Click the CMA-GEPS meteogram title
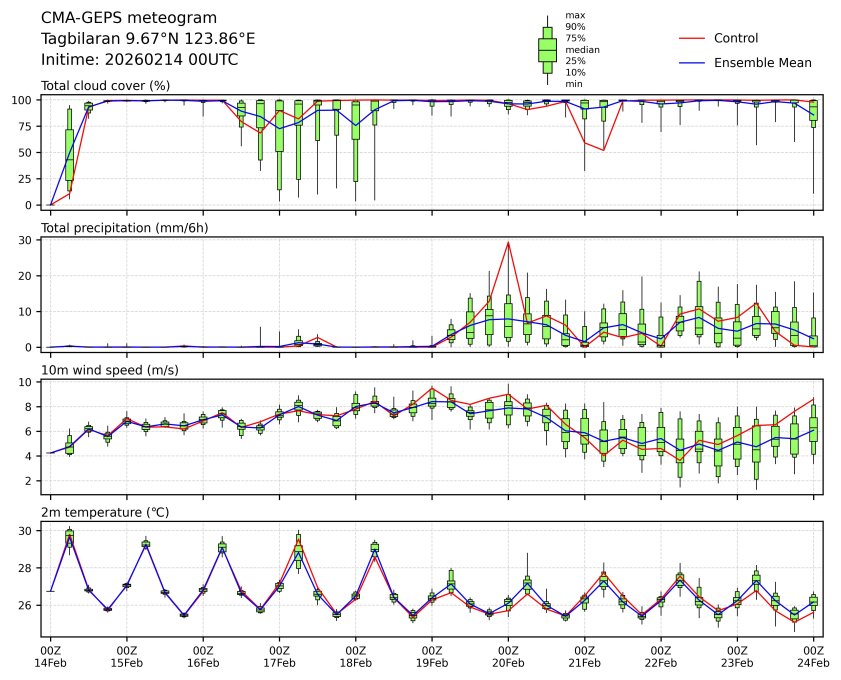This screenshot has width=841, height=680. (x=124, y=18)
